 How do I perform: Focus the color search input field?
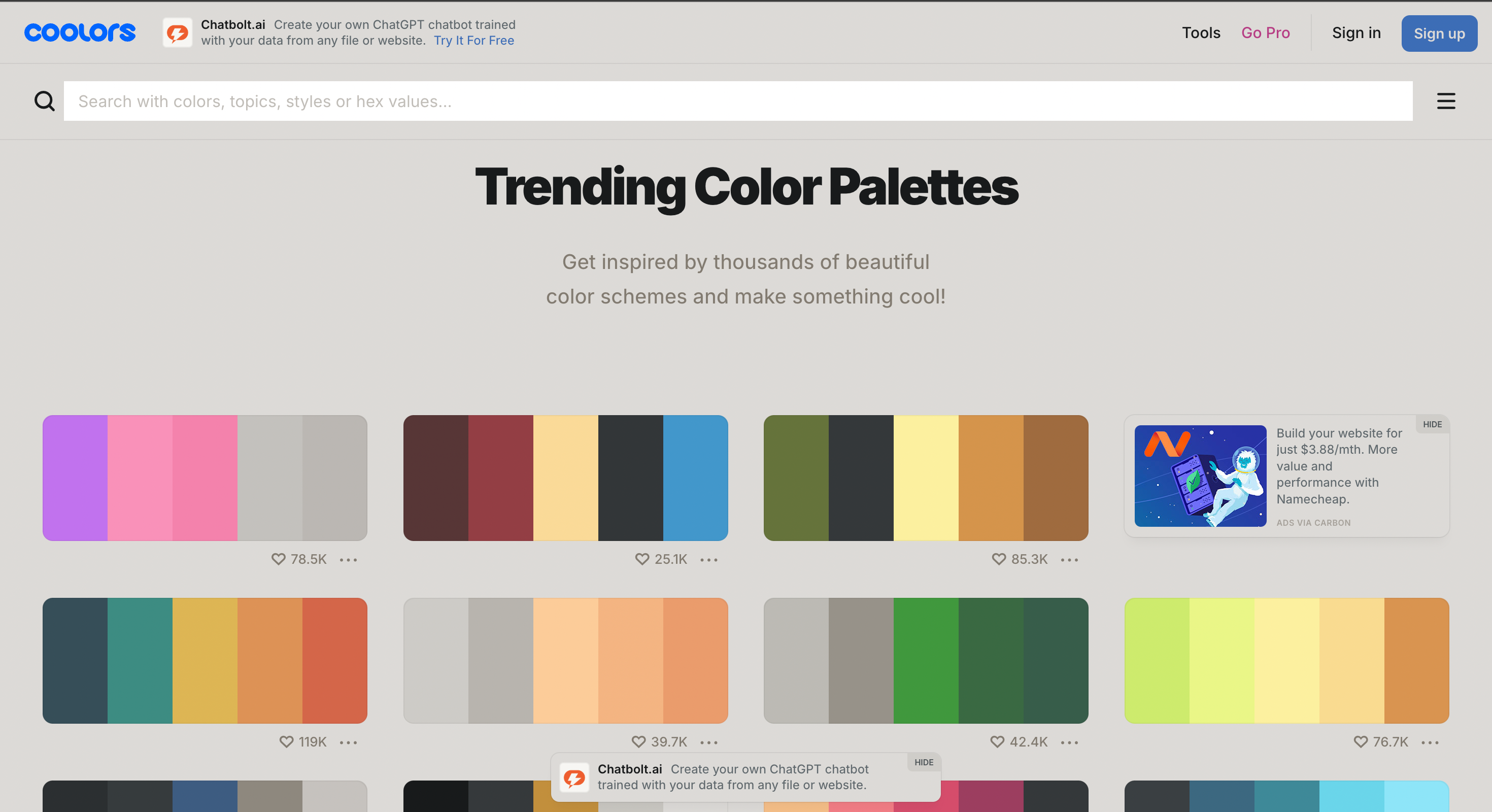pos(738,101)
